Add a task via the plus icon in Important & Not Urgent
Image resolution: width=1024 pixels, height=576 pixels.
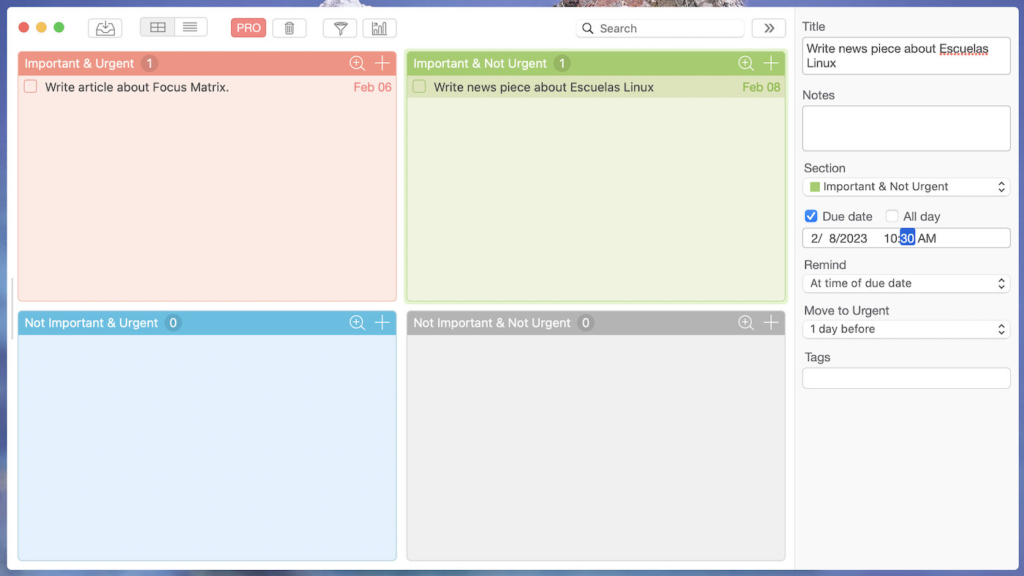tap(771, 63)
